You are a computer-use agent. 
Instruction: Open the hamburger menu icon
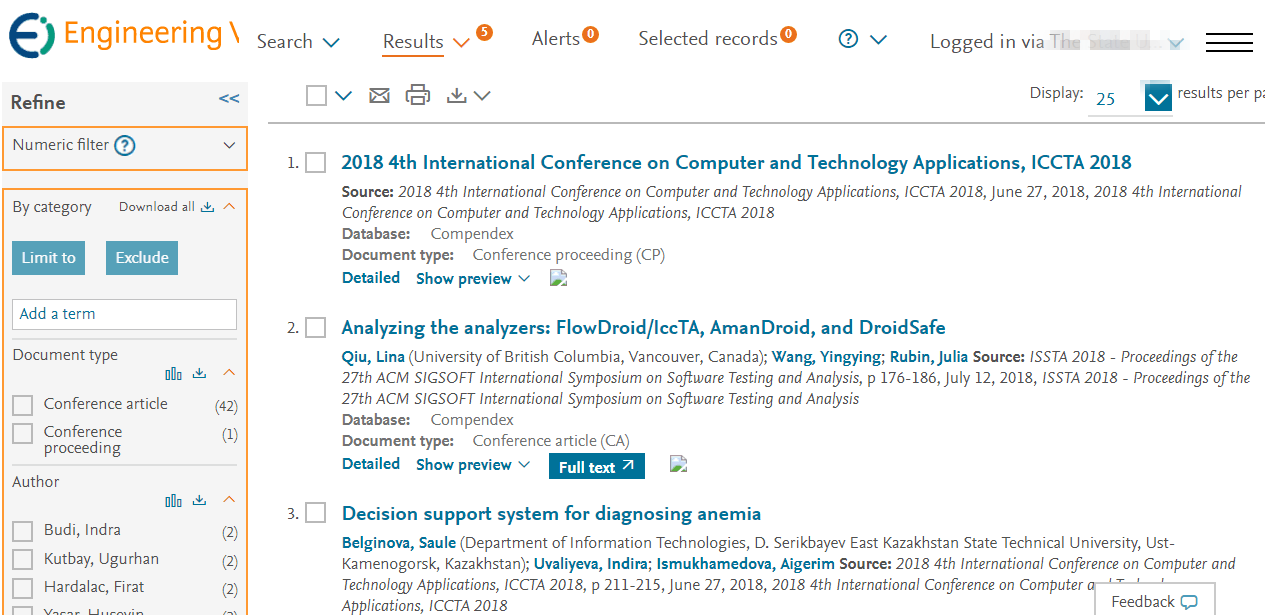(x=1229, y=42)
